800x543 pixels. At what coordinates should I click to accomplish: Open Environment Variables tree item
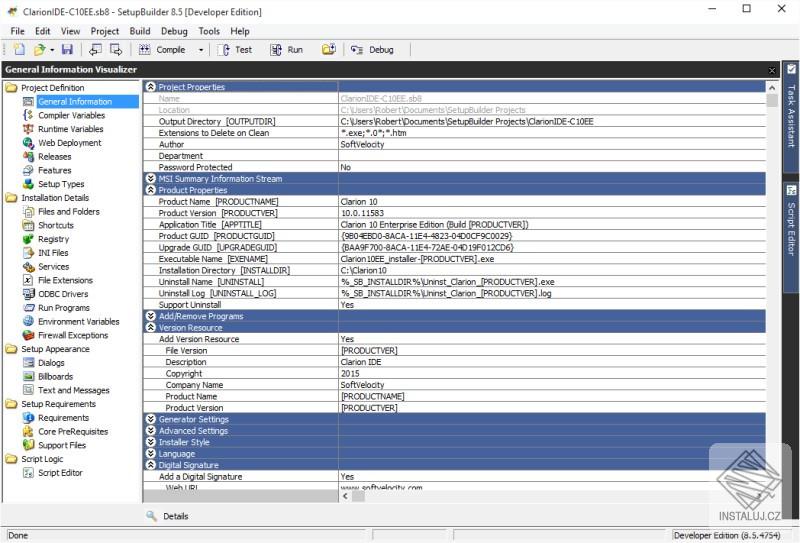pos(79,322)
